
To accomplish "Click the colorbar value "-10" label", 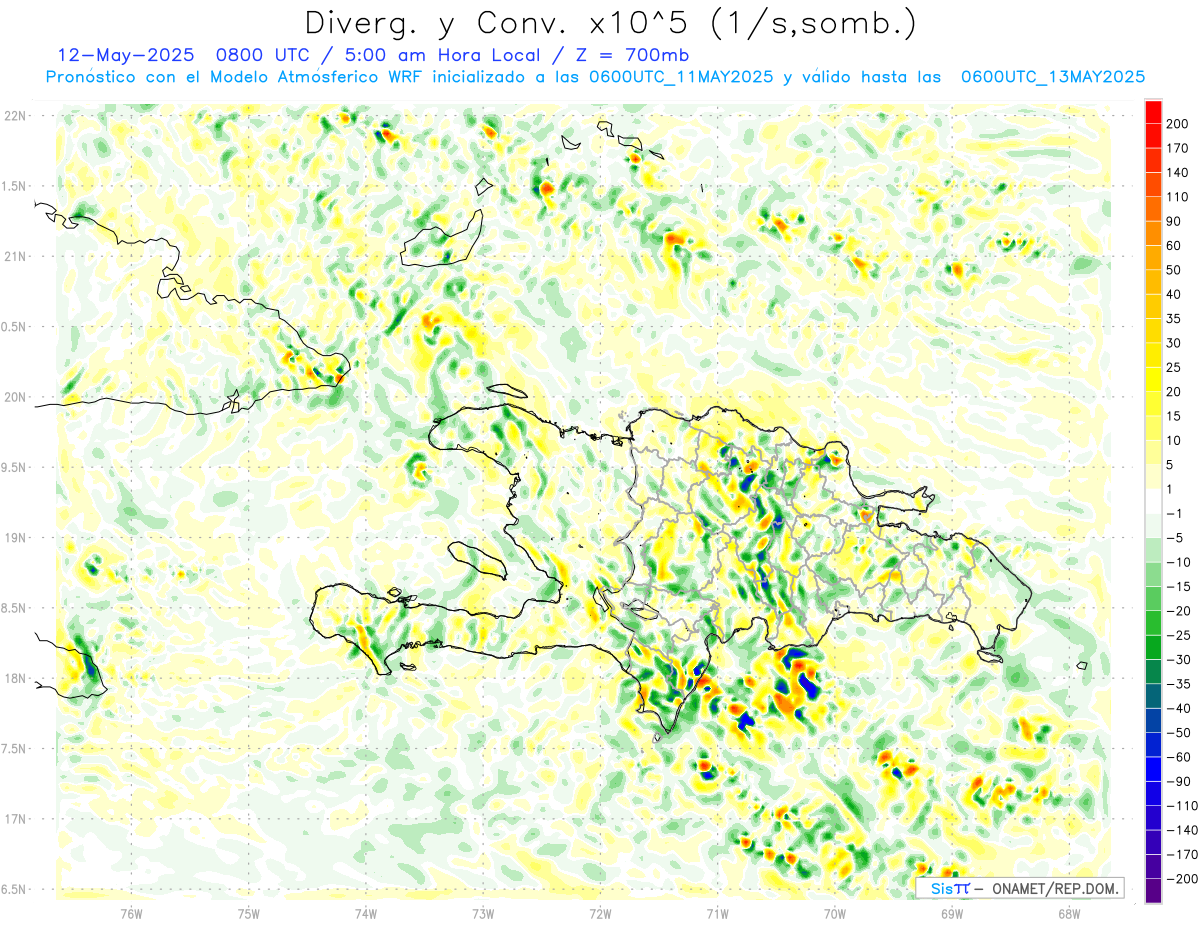I will pyautogui.click(x=1177, y=562).
